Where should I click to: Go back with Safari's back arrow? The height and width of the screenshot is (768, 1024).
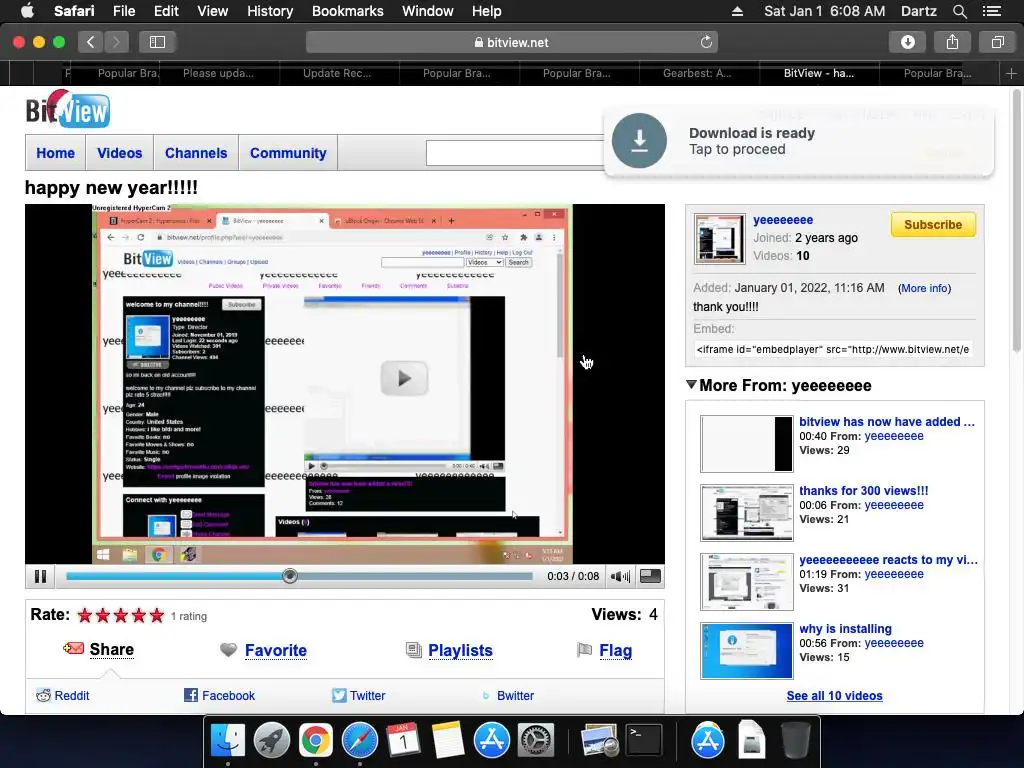tap(91, 42)
